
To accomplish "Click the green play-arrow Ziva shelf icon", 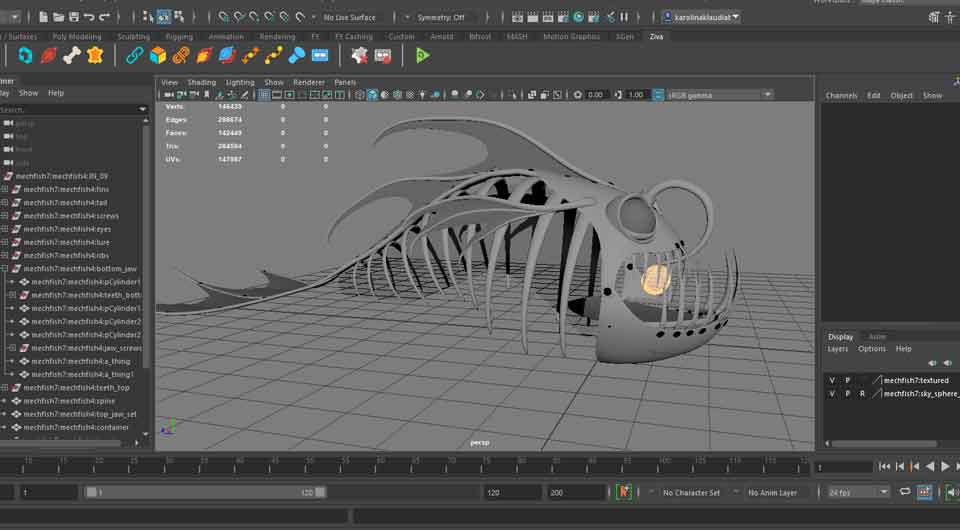I will tap(422, 56).
